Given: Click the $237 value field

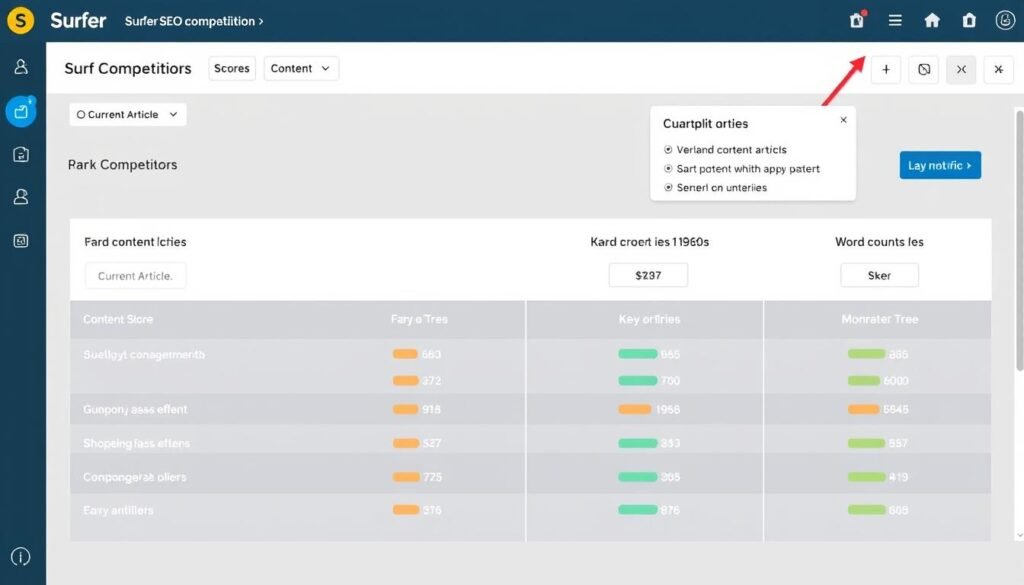Looking at the screenshot, I should pyautogui.click(x=648, y=274).
